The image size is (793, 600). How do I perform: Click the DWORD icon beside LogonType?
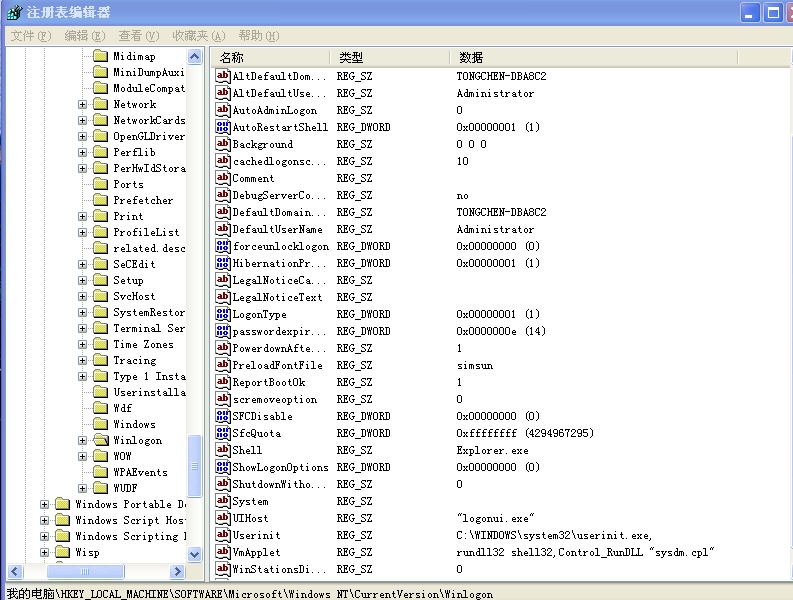click(x=223, y=314)
